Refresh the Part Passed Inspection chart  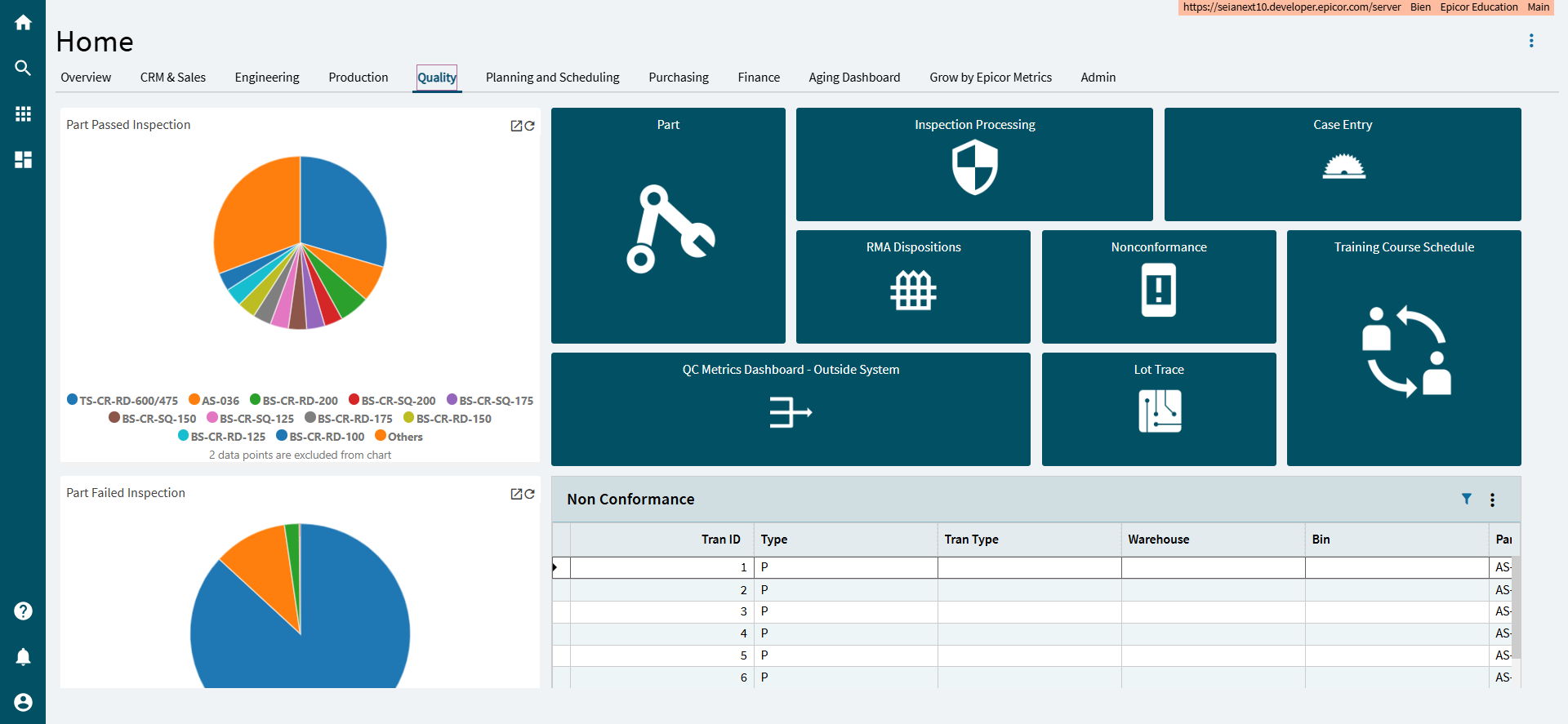[530, 126]
